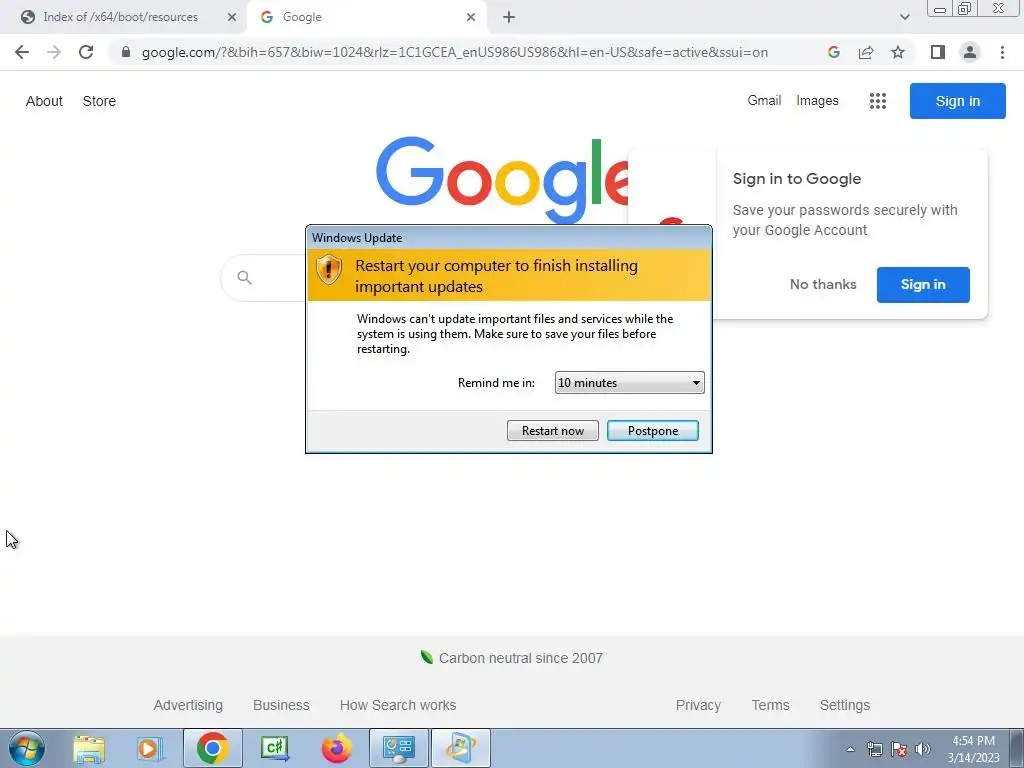Screen dimensions: 1024x768
Task: Open Gmail link
Action: [x=764, y=101]
